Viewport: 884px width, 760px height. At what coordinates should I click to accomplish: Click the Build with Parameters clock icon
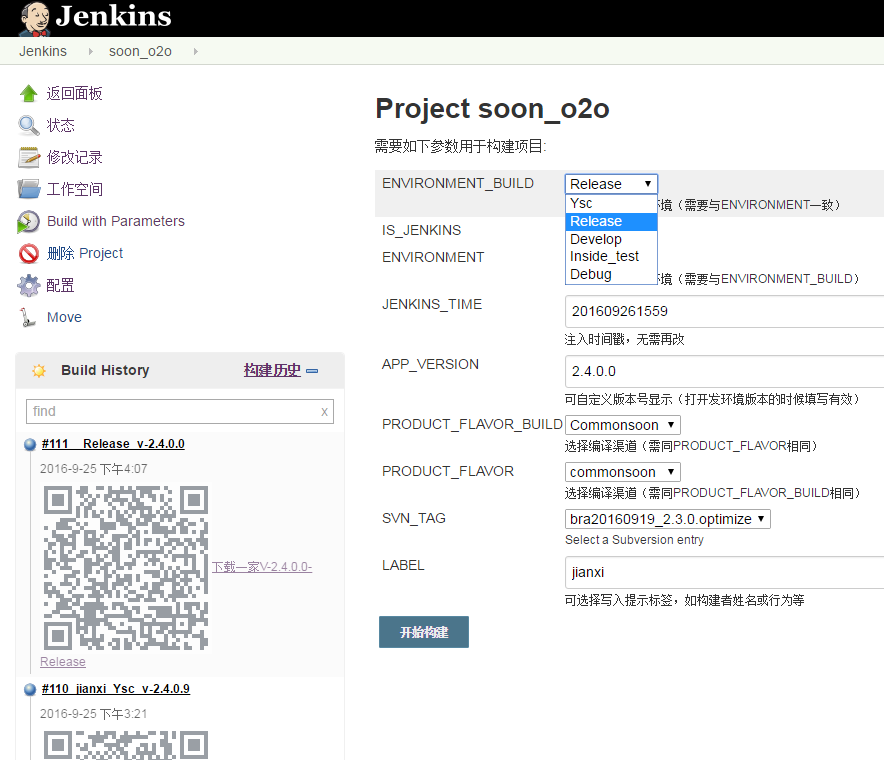[x=28, y=222]
